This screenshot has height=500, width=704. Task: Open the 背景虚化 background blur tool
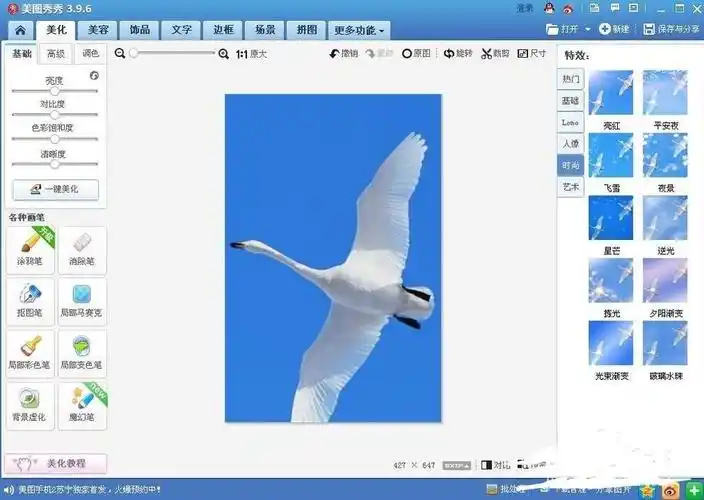(30, 406)
